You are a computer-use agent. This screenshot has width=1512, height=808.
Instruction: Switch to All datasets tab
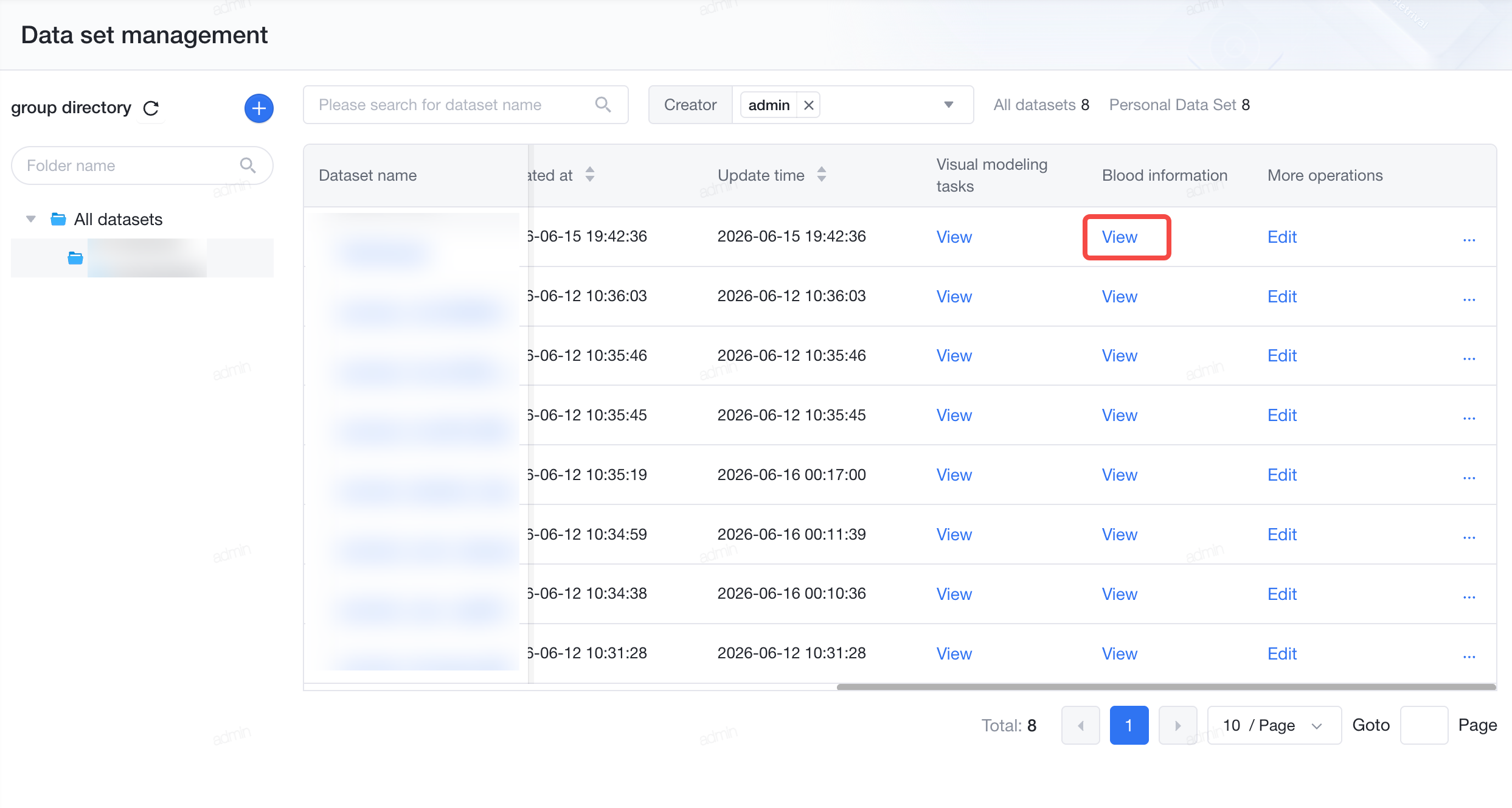click(1041, 105)
